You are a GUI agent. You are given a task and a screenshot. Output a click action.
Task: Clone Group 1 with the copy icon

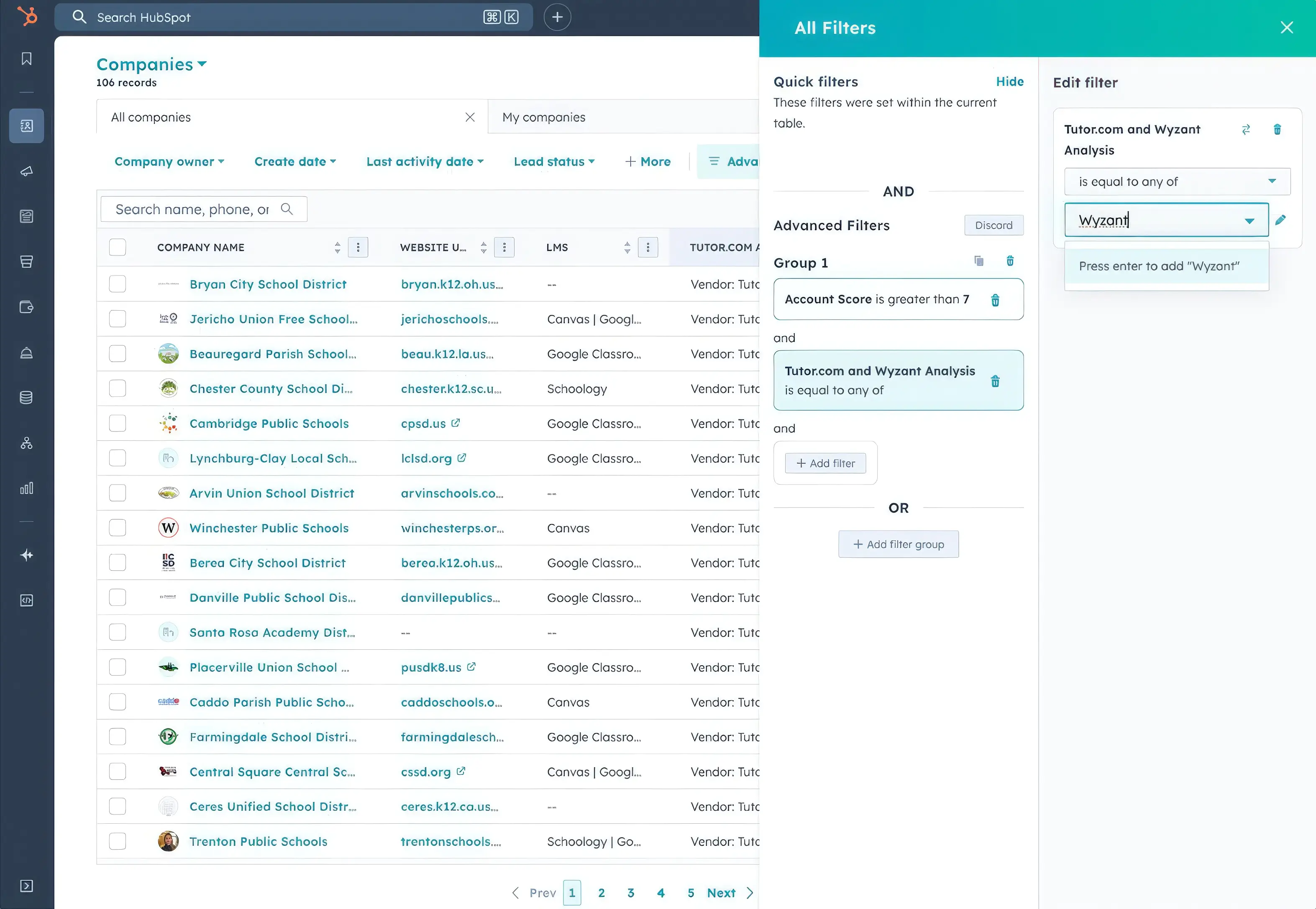[979, 261]
